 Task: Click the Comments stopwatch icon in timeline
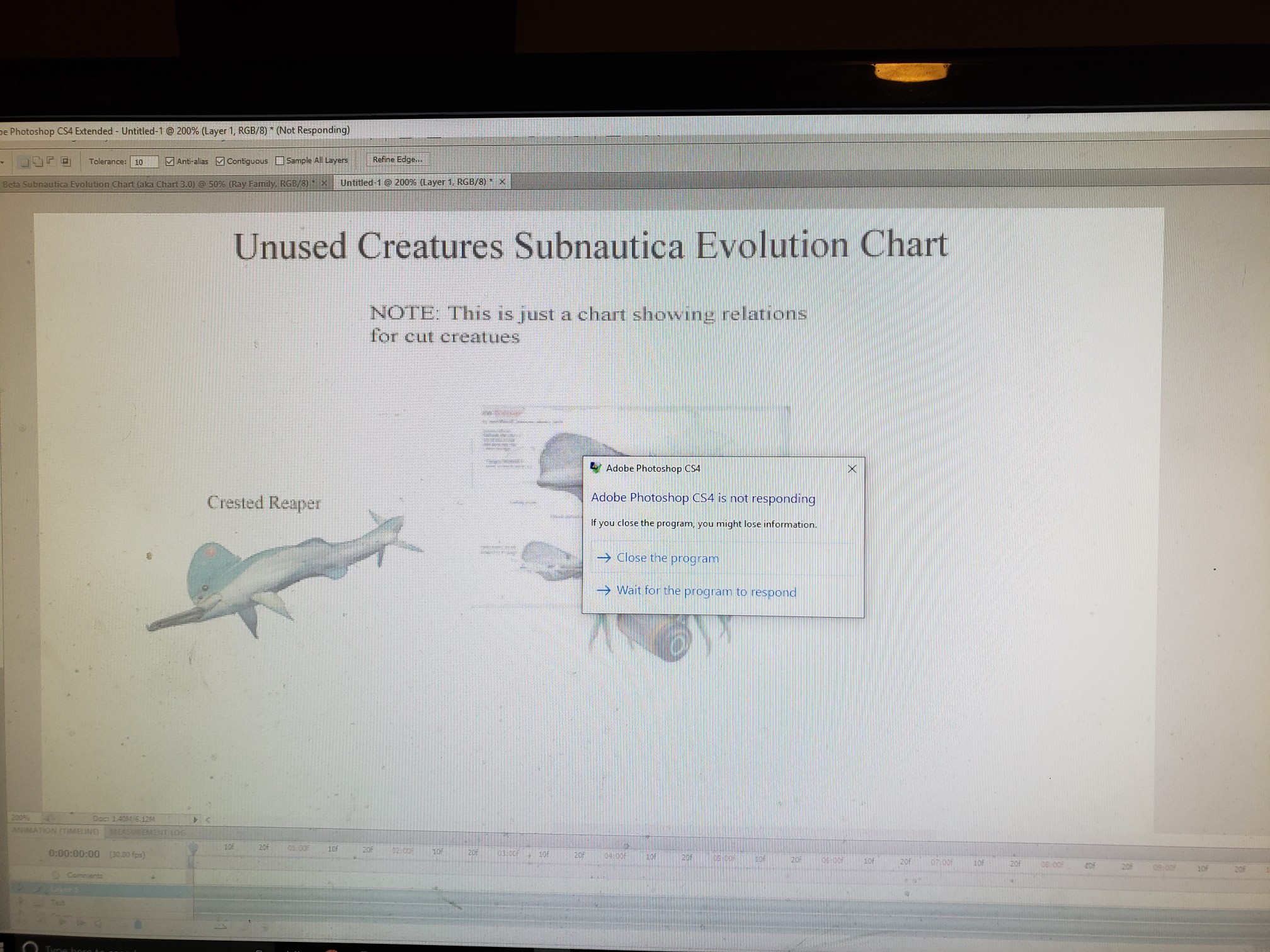tap(56, 875)
